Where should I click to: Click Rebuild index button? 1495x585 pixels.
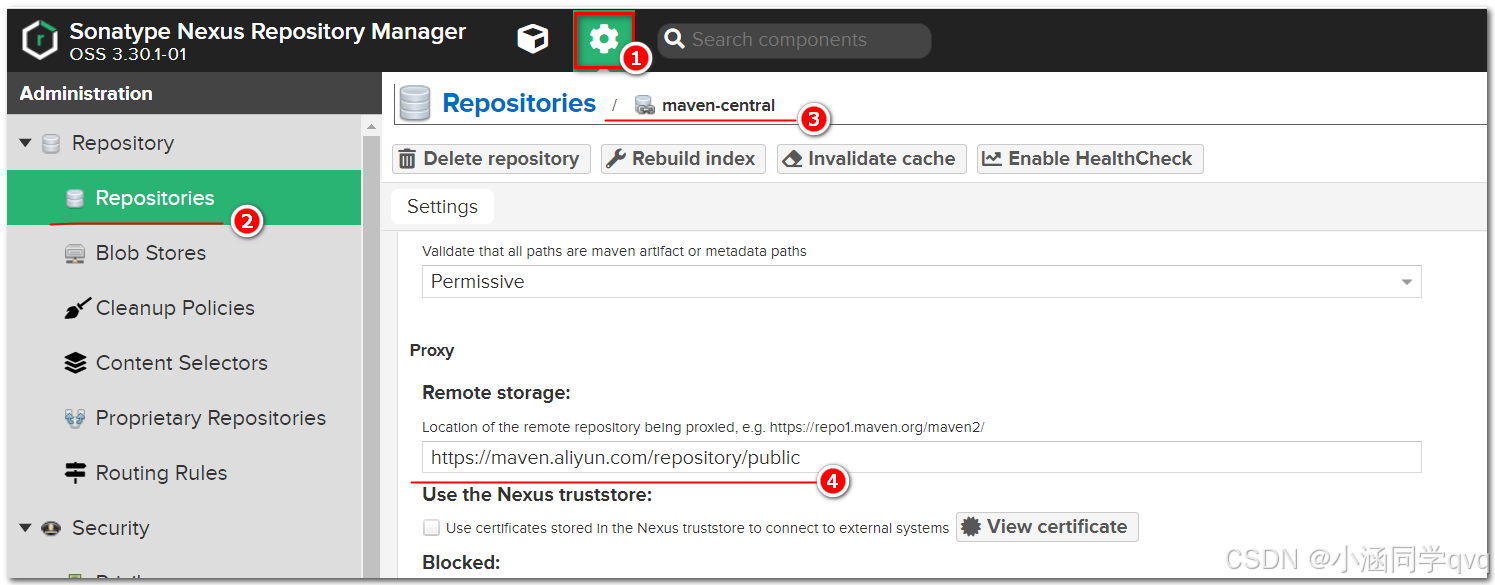(683, 159)
